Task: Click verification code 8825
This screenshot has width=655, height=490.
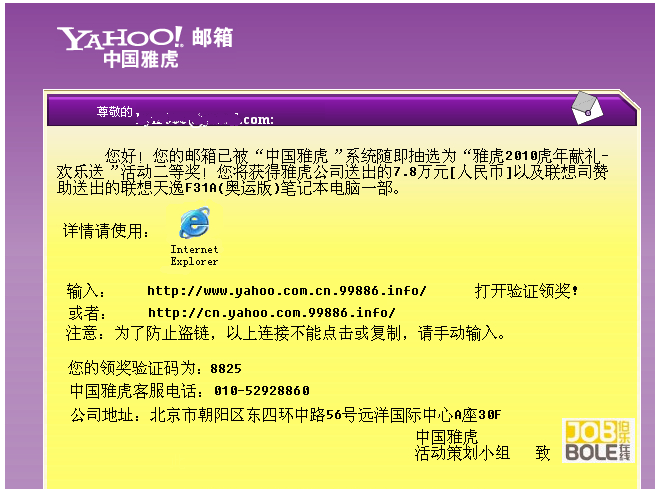Action: pyautogui.click(x=226, y=369)
